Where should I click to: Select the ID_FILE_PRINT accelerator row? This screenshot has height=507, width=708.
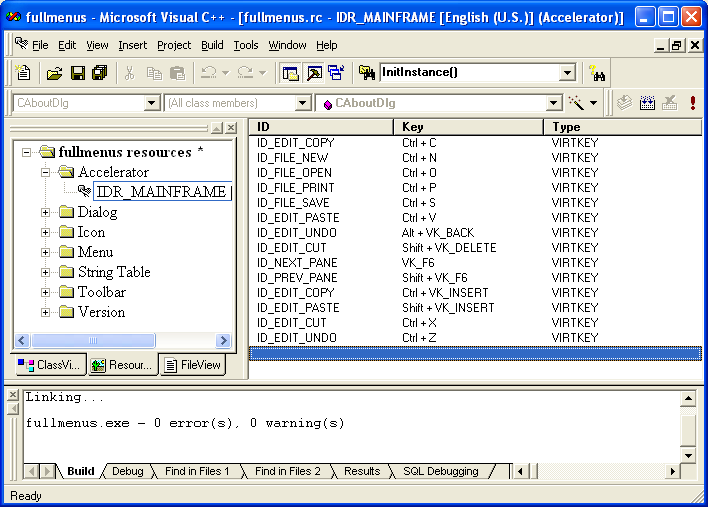(x=475, y=188)
